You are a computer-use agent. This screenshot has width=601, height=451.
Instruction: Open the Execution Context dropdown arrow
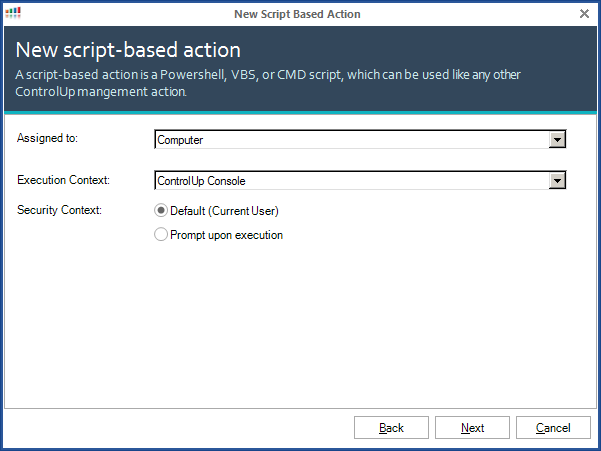(558, 181)
